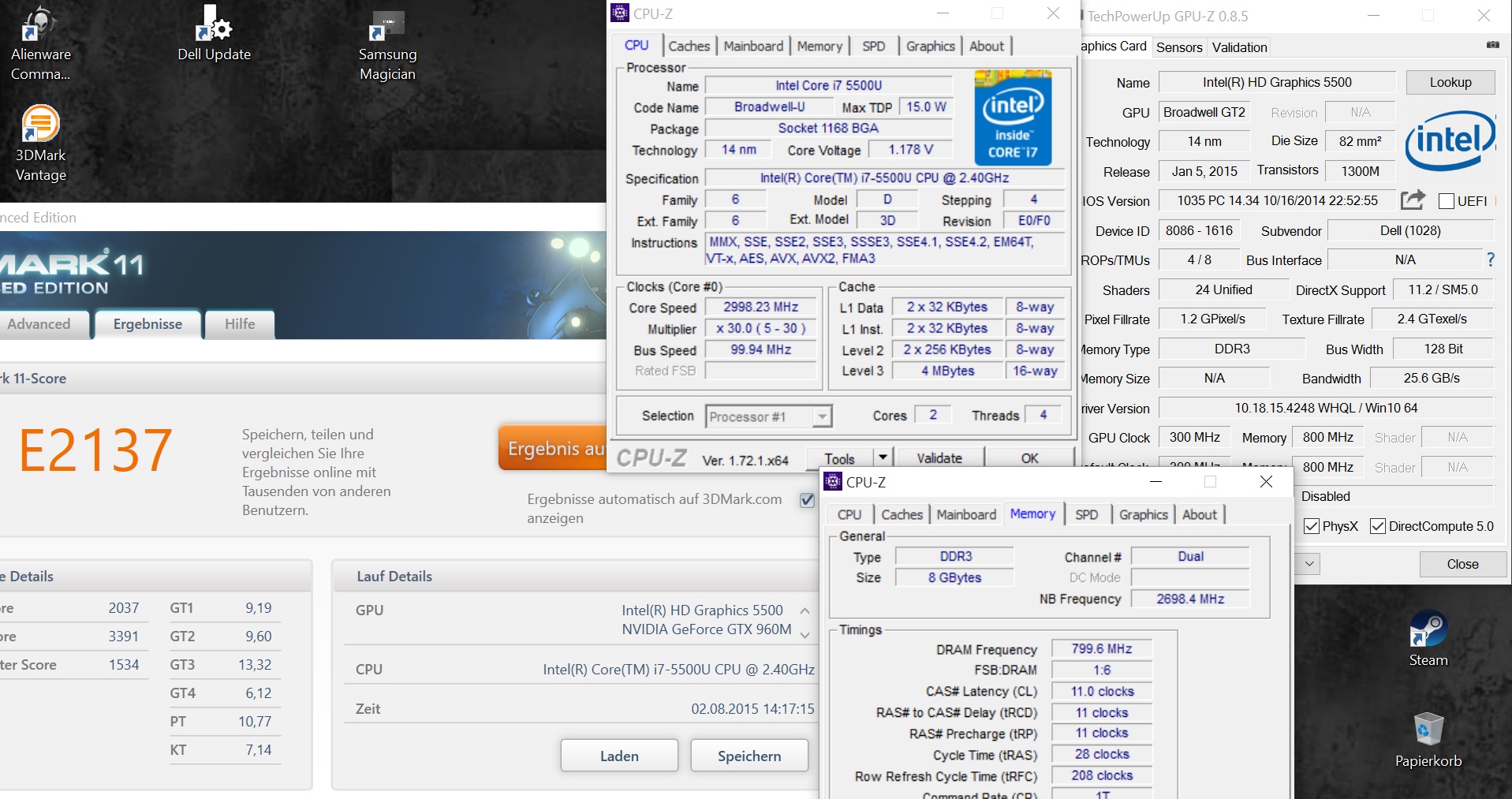This screenshot has height=799, width=1512.
Task: Click the CPU-Z title bar app icon
Action: tap(620, 13)
